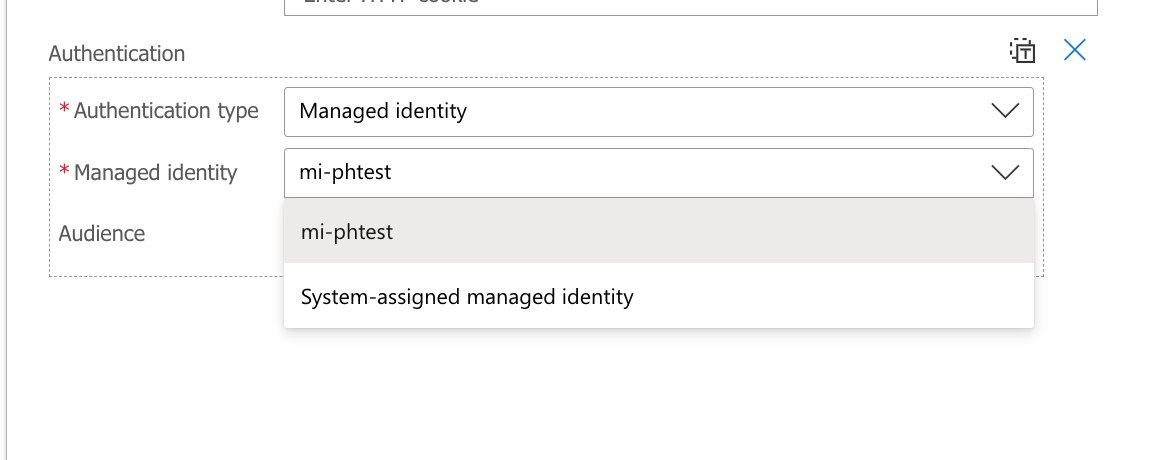Click dashed Authentication box right of dropdowns
The width and height of the screenshot is (1156, 460).
coord(1039,177)
